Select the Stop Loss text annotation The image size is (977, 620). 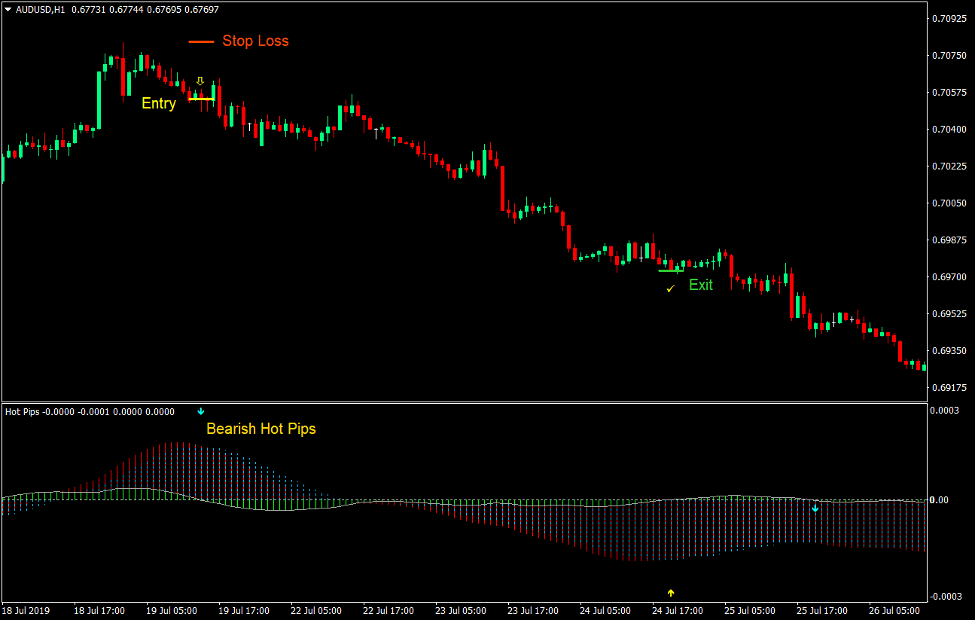coord(257,41)
